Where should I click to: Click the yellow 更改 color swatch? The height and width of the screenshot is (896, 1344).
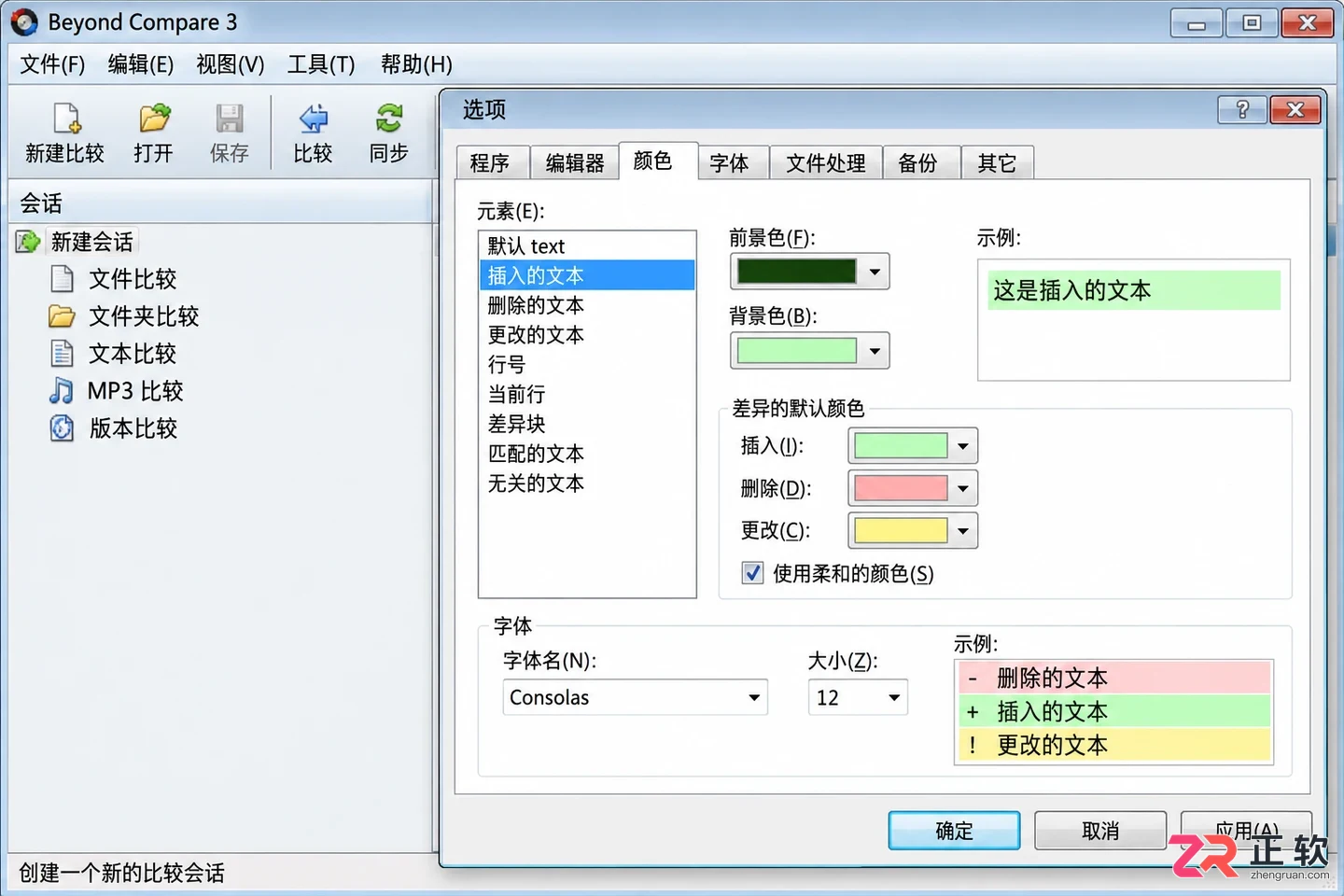point(901,531)
